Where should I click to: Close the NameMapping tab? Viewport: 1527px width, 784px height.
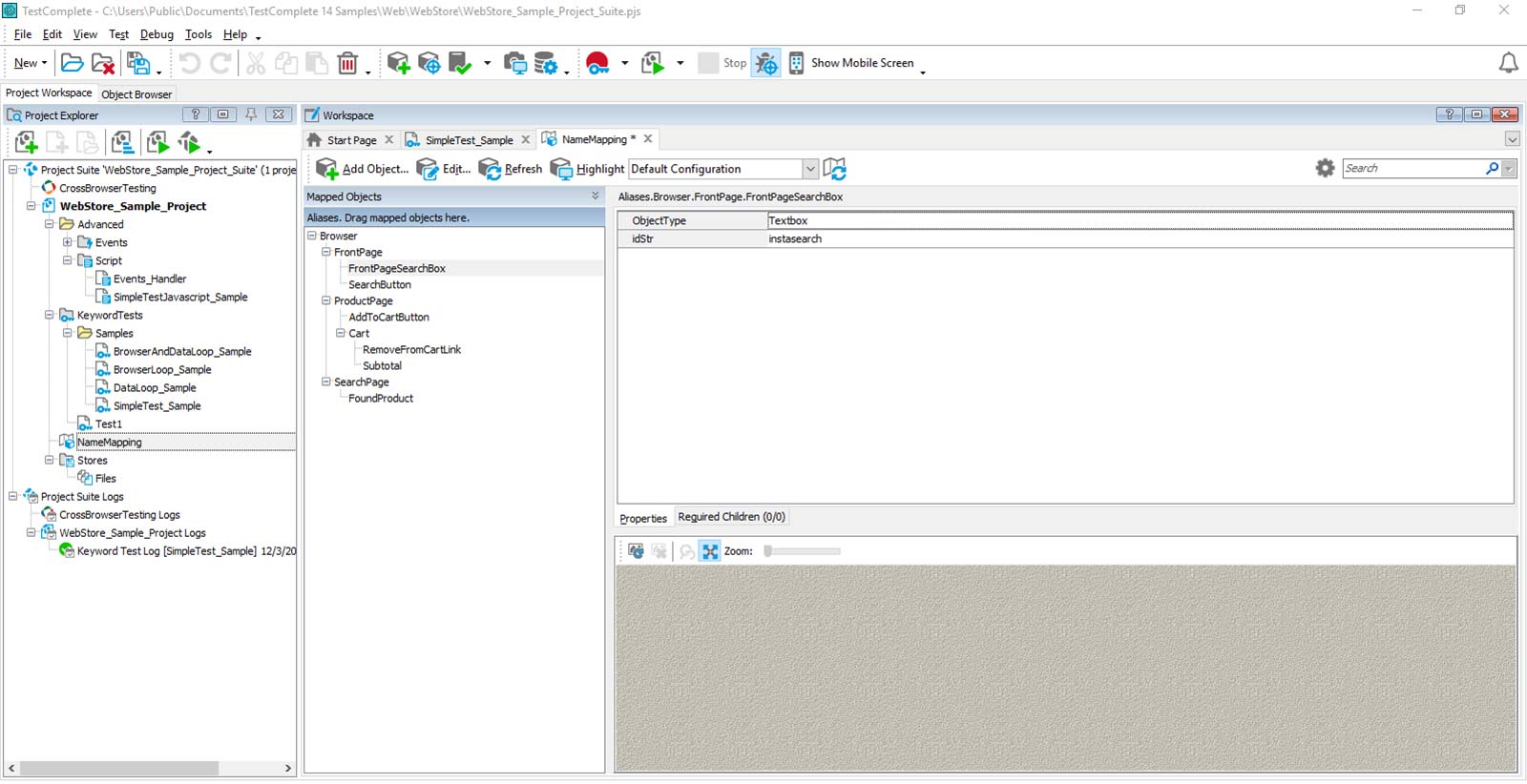coord(648,139)
